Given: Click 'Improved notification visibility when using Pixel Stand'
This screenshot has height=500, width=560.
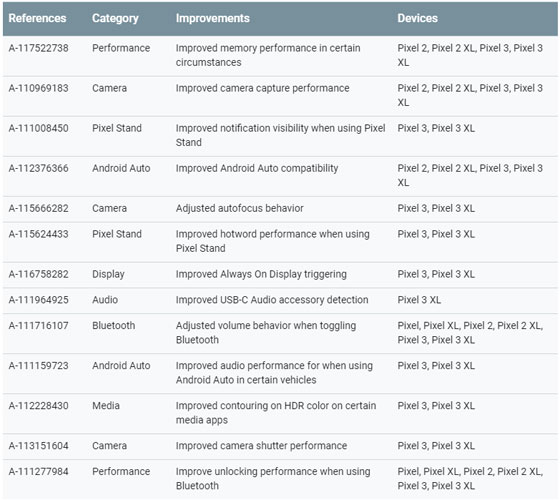Looking at the screenshot, I should click(x=280, y=135).
